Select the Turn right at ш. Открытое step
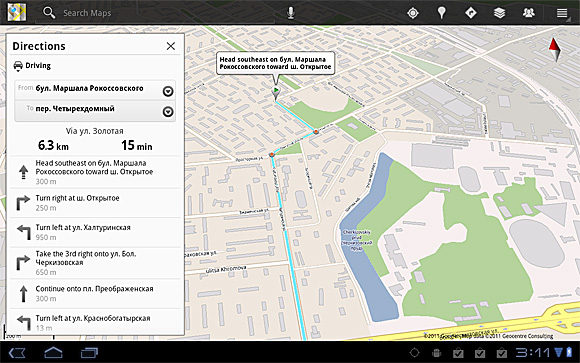This screenshot has height=363, width=580. pos(95,203)
